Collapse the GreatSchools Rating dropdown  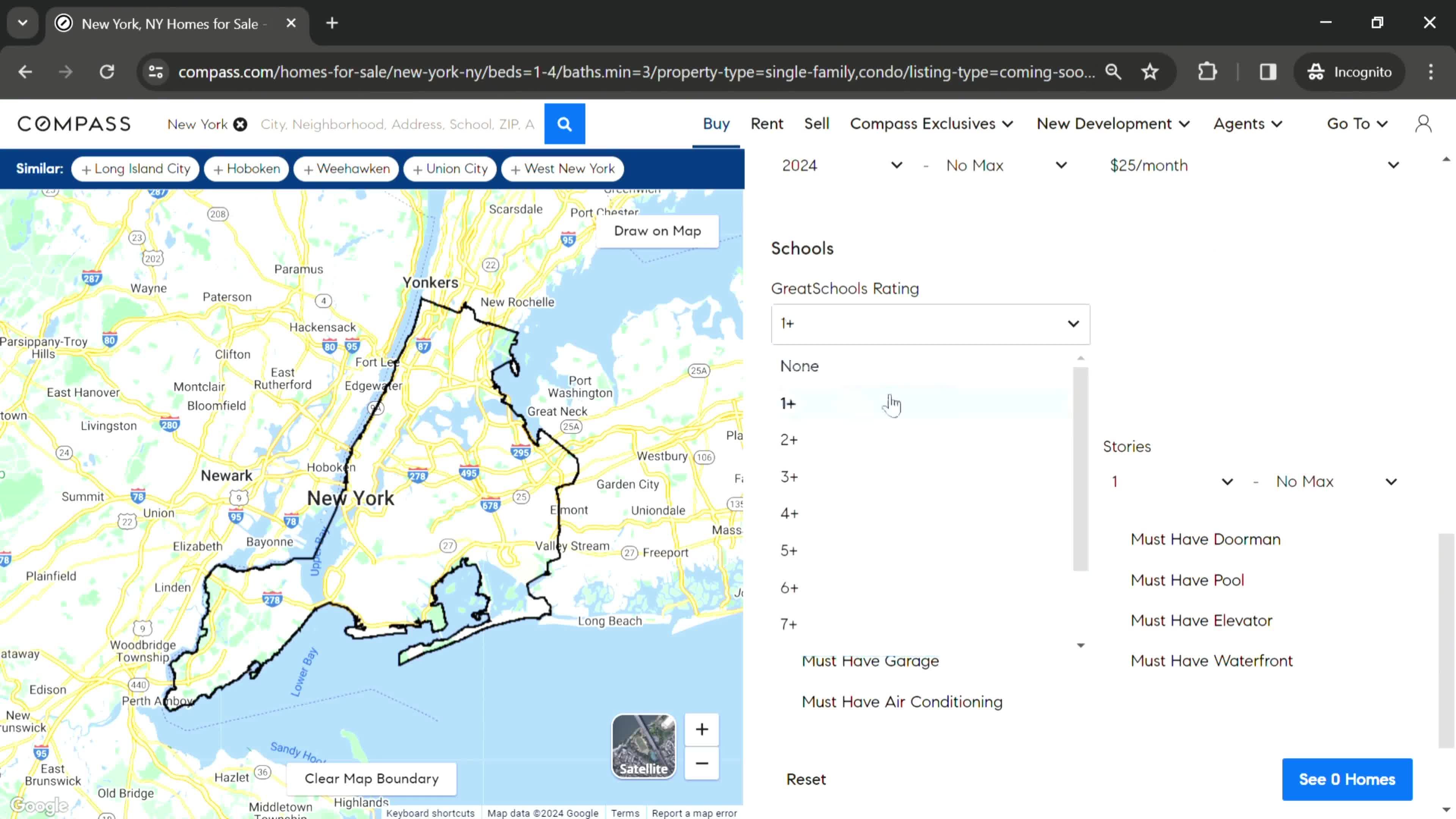pyautogui.click(x=930, y=324)
